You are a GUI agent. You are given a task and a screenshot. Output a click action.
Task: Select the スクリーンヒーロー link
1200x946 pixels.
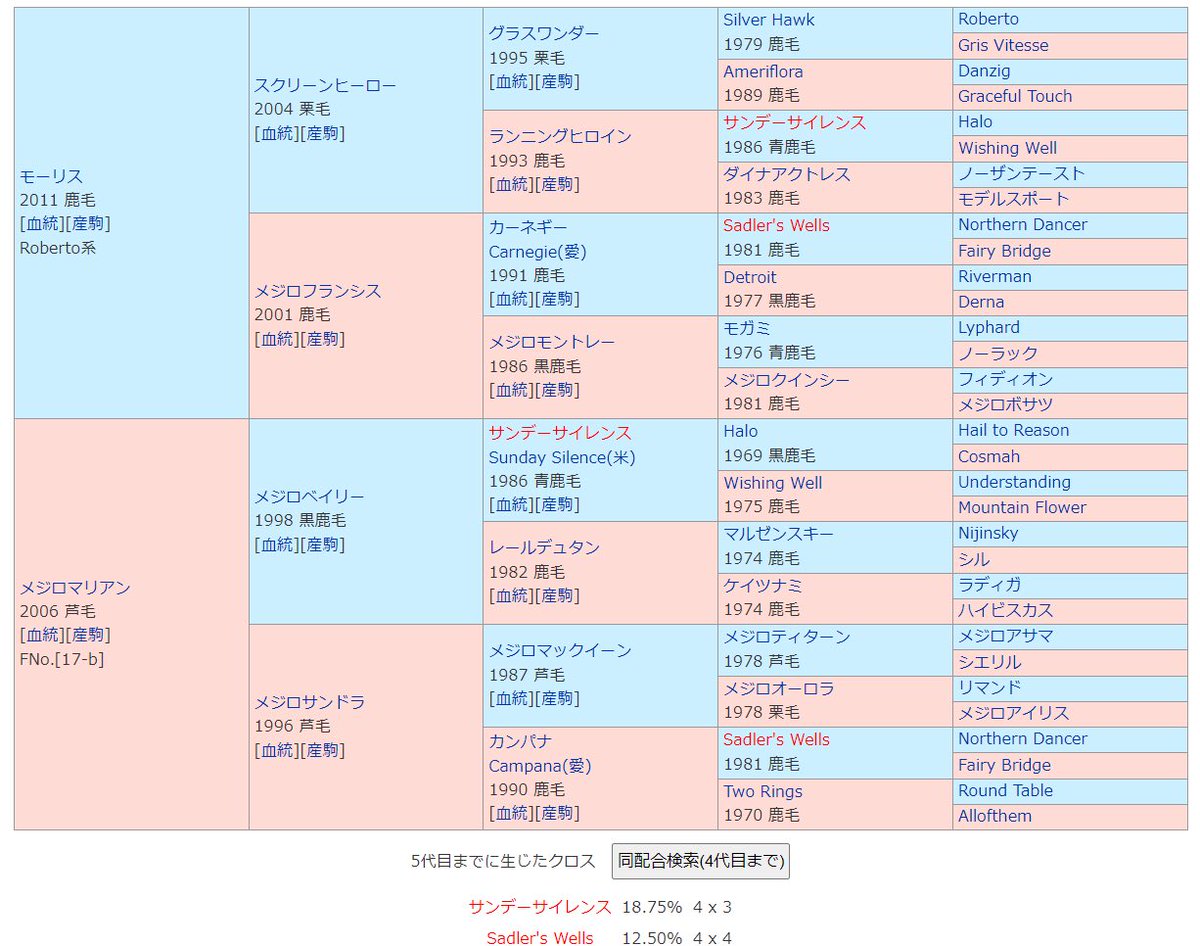tap(325, 85)
